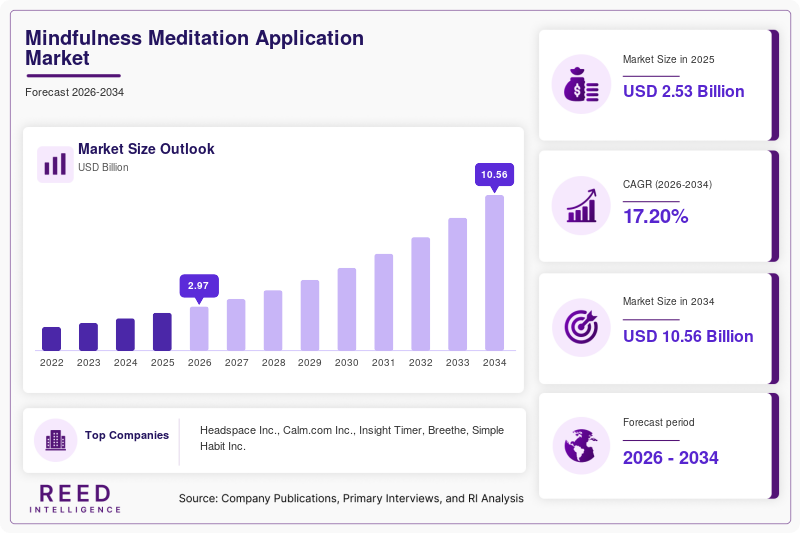The height and width of the screenshot is (533, 800).
Task: Click the 2029 bar in chart
Action: [310, 315]
